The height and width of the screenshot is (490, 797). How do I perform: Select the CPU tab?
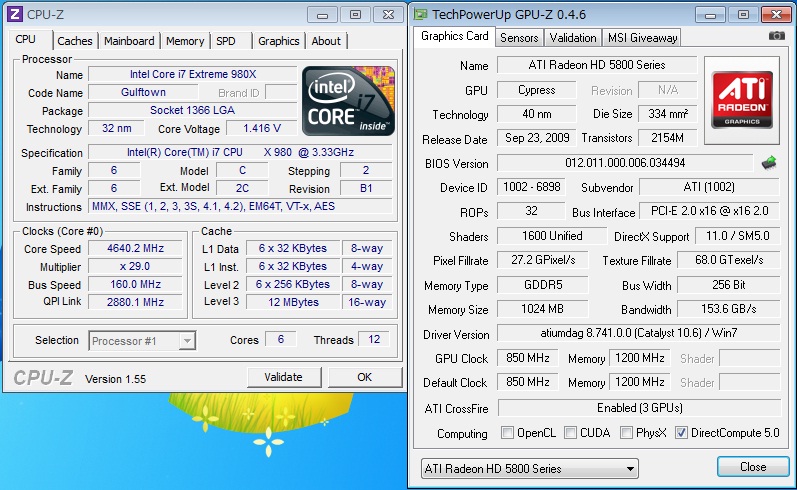click(x=25, y=39)
